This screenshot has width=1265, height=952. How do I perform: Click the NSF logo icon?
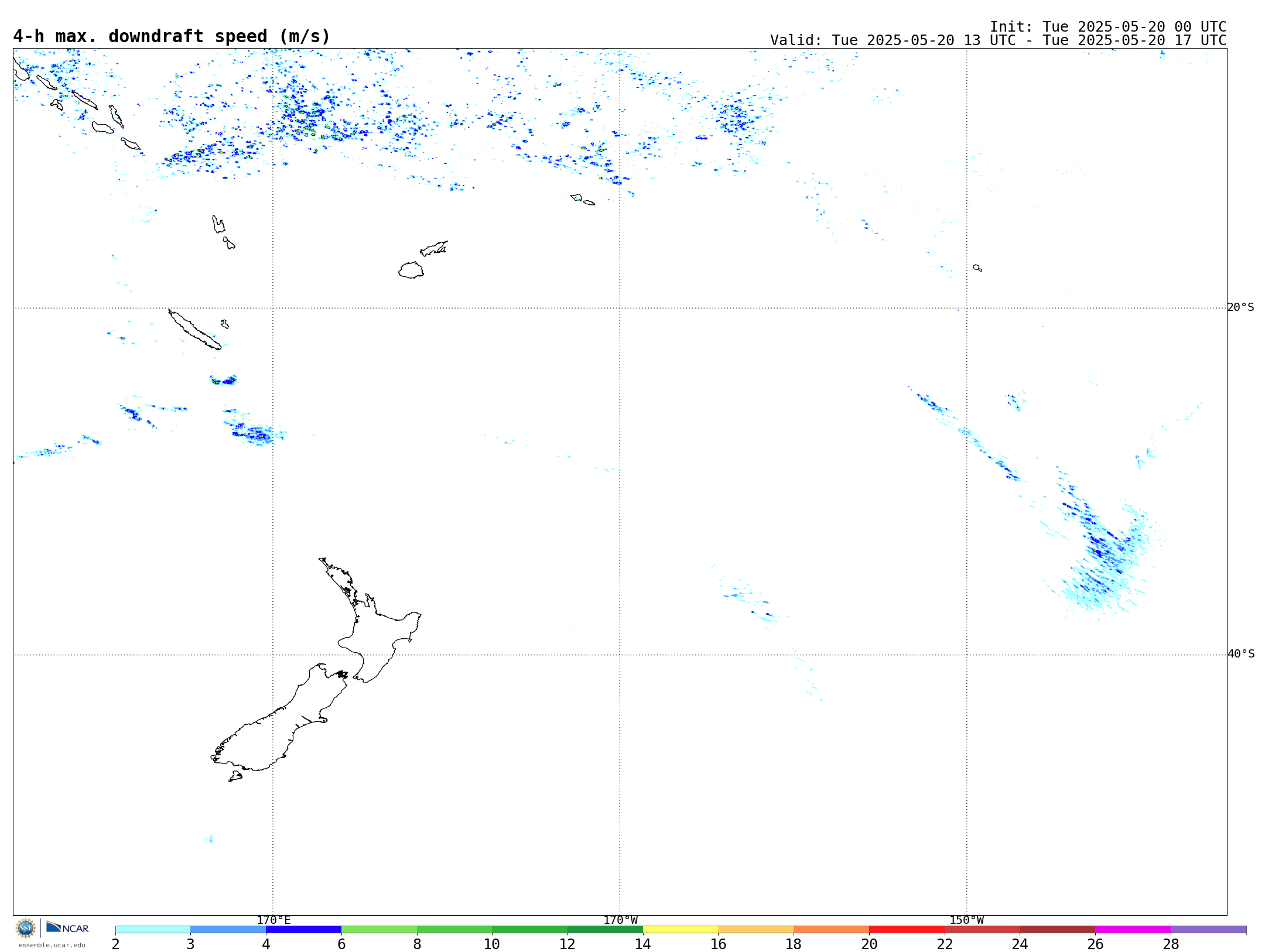click(26, 927)
